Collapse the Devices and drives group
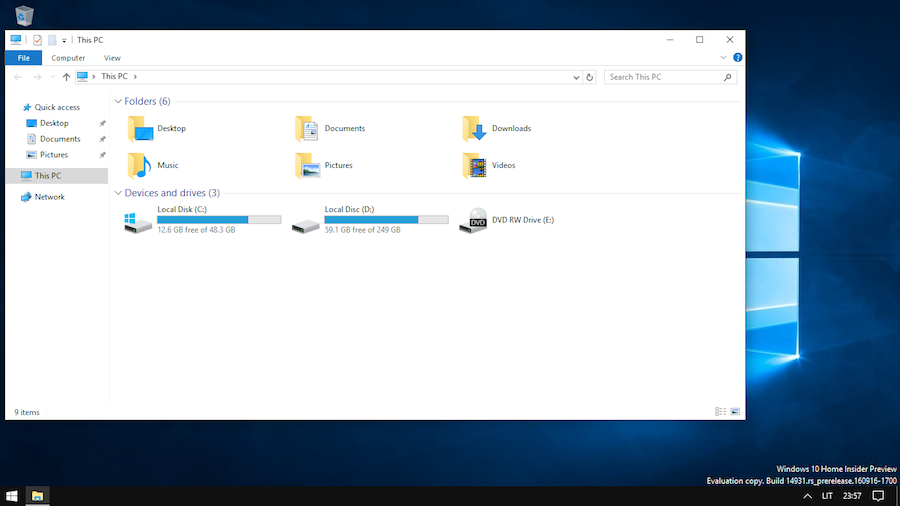Screen dimensions: 900x506 (118, 193)
